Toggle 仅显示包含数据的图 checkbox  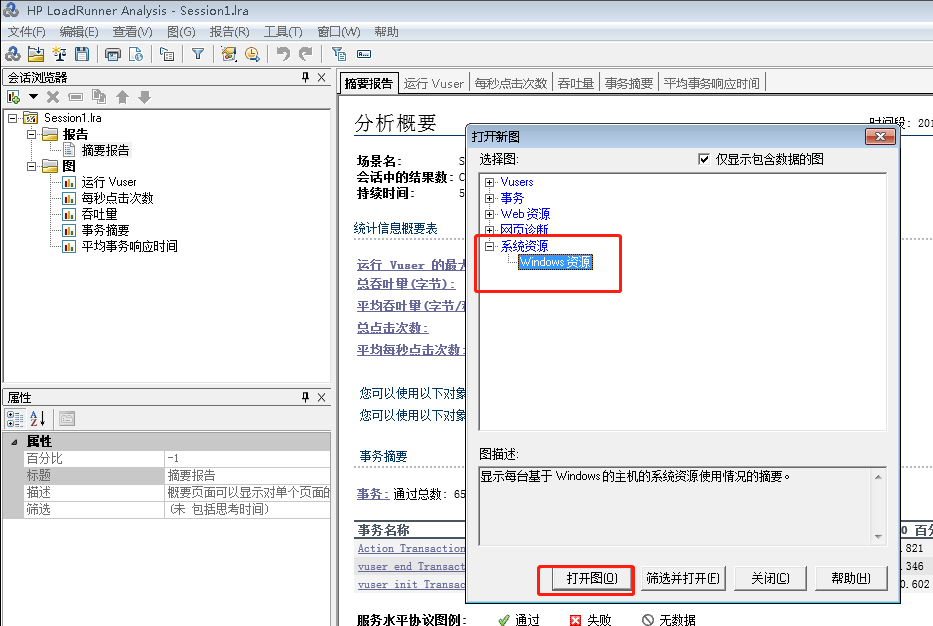(x=704, y=159)
